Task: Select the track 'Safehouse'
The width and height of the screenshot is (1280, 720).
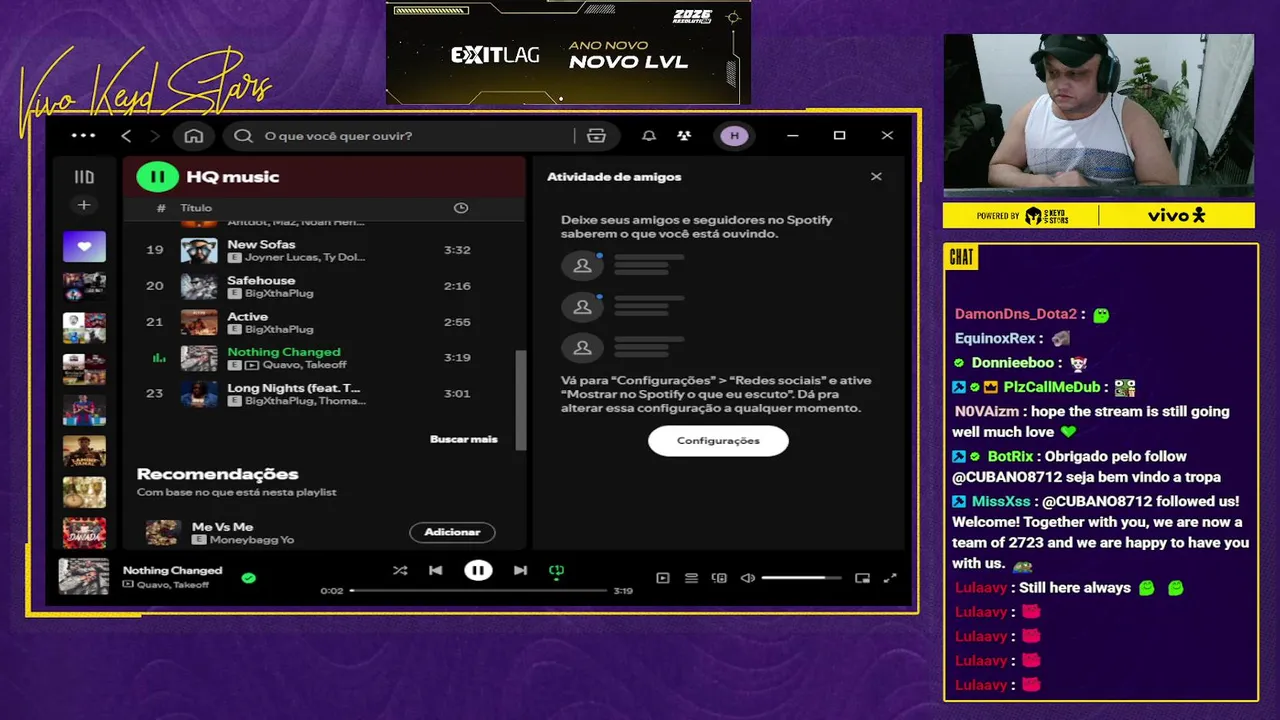Action: [324, 286]
